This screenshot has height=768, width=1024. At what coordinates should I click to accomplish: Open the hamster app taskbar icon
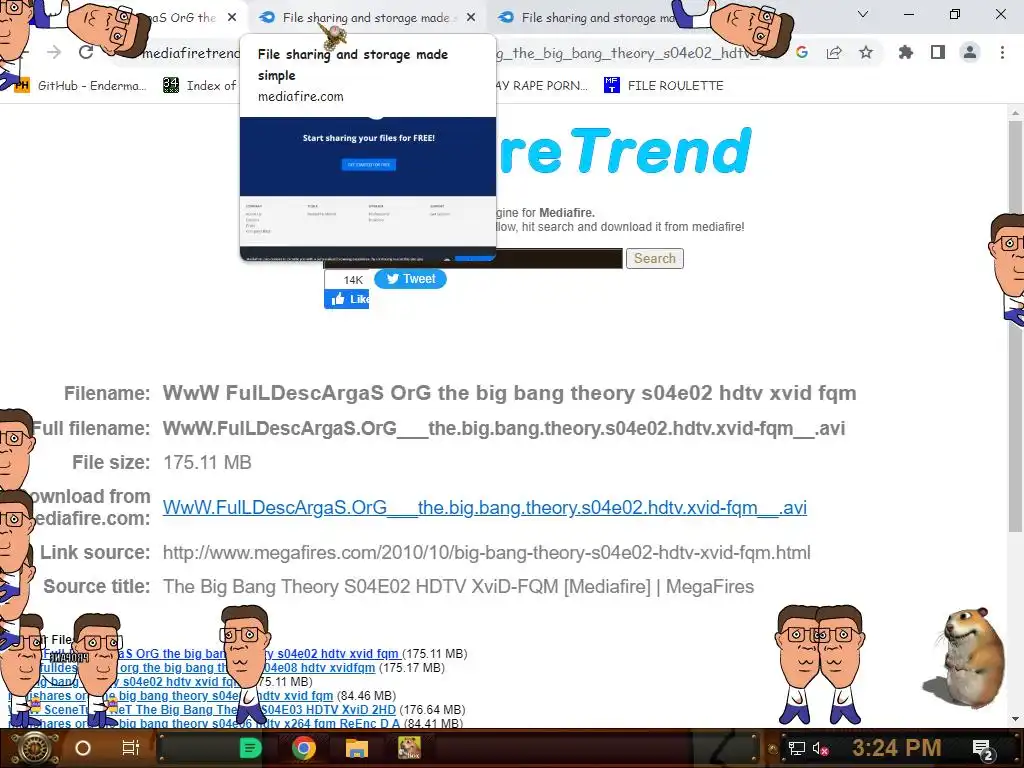[x=409, y=748]
